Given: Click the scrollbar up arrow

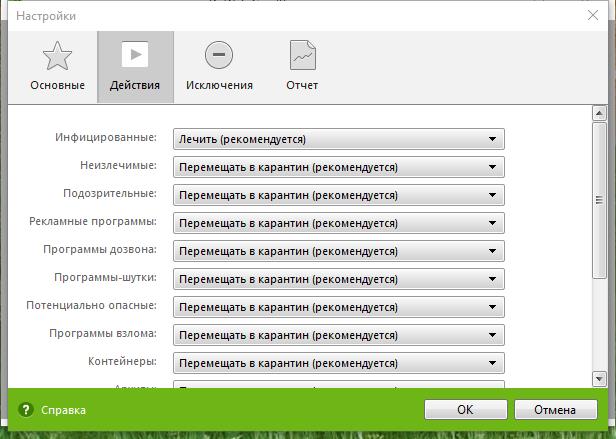Looking at the screenshot, I should pyautogui.click(x=599, y=113).
